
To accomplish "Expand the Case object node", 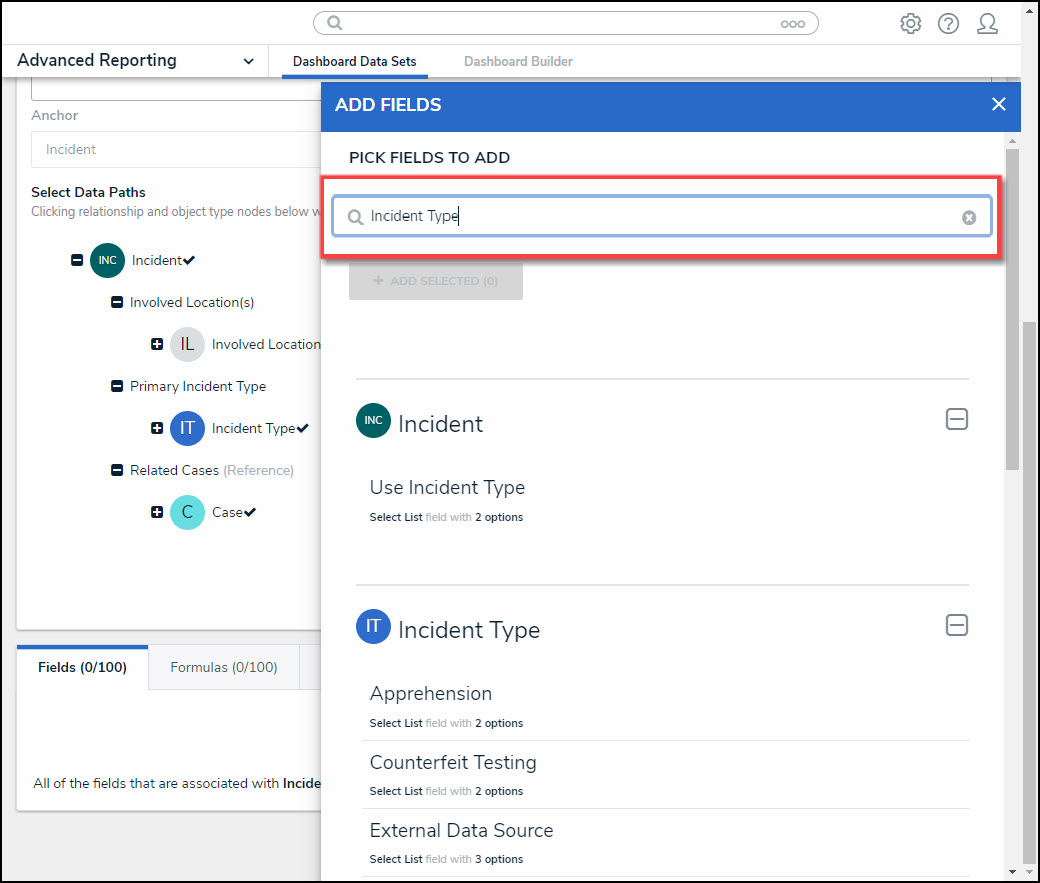I will pyautogui.click(x=157, y=512).
